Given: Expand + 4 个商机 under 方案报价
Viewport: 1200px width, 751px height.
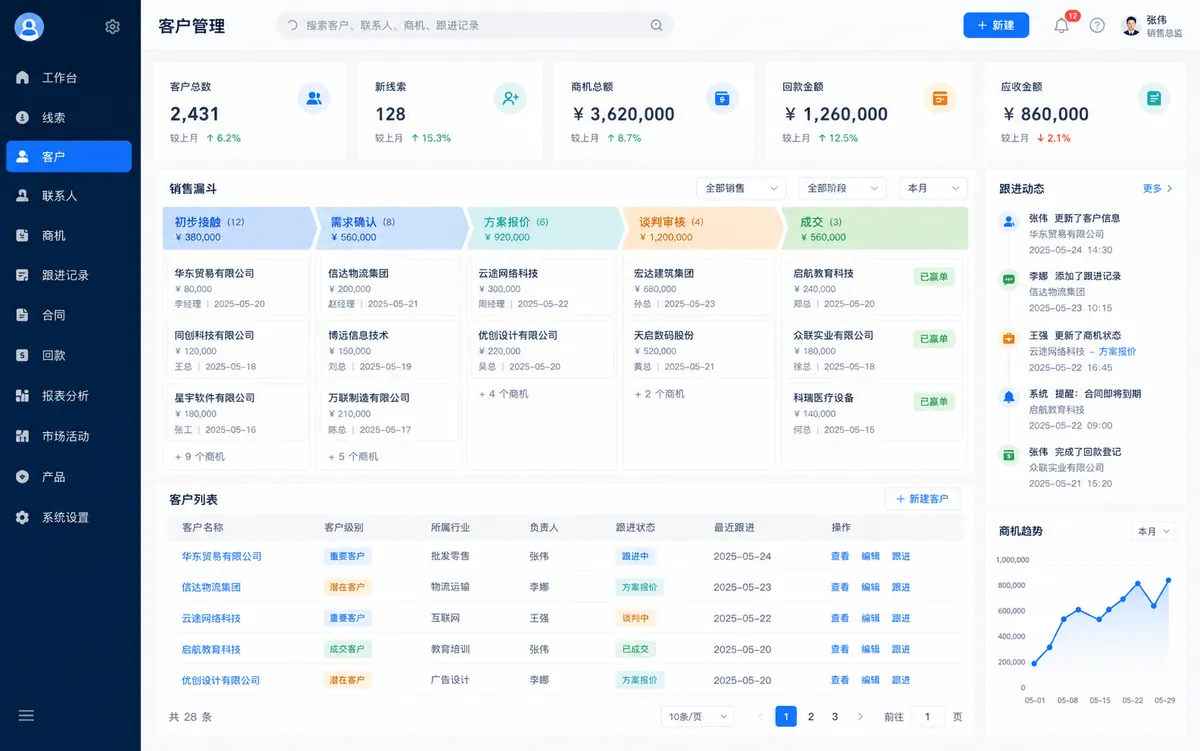Looking at the screenshot, I should [x=503, y=394].
